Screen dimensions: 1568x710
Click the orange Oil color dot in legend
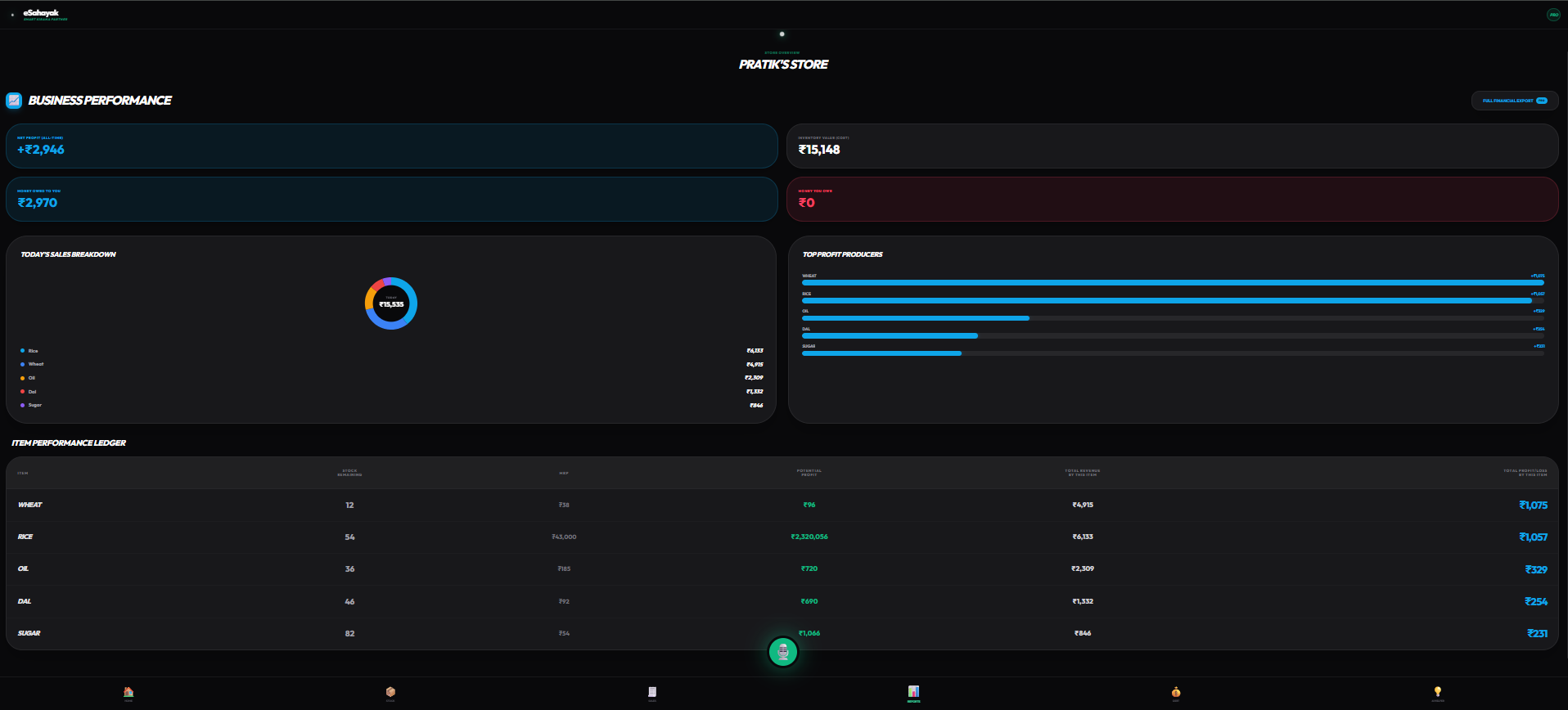(22, 378)
